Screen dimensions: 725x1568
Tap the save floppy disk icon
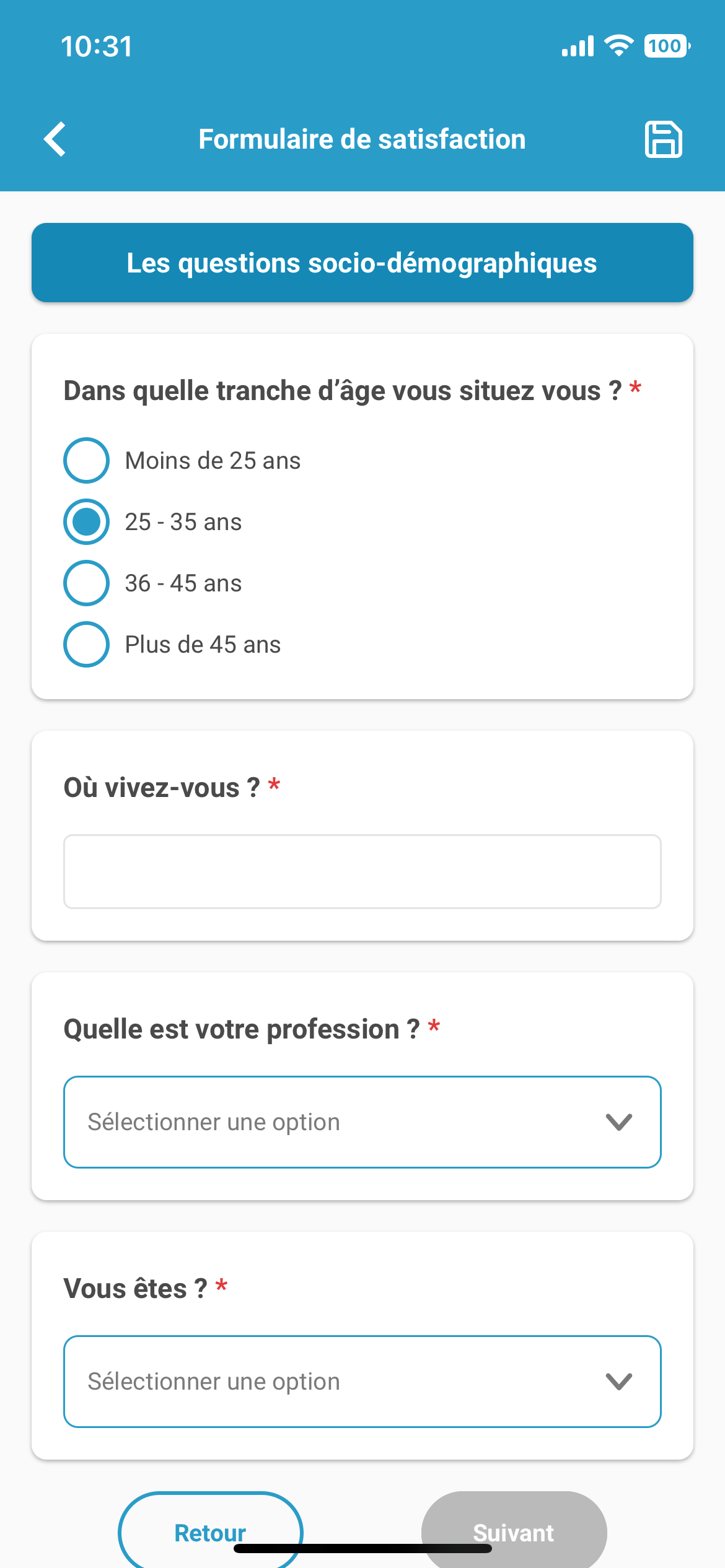point(663,139)
